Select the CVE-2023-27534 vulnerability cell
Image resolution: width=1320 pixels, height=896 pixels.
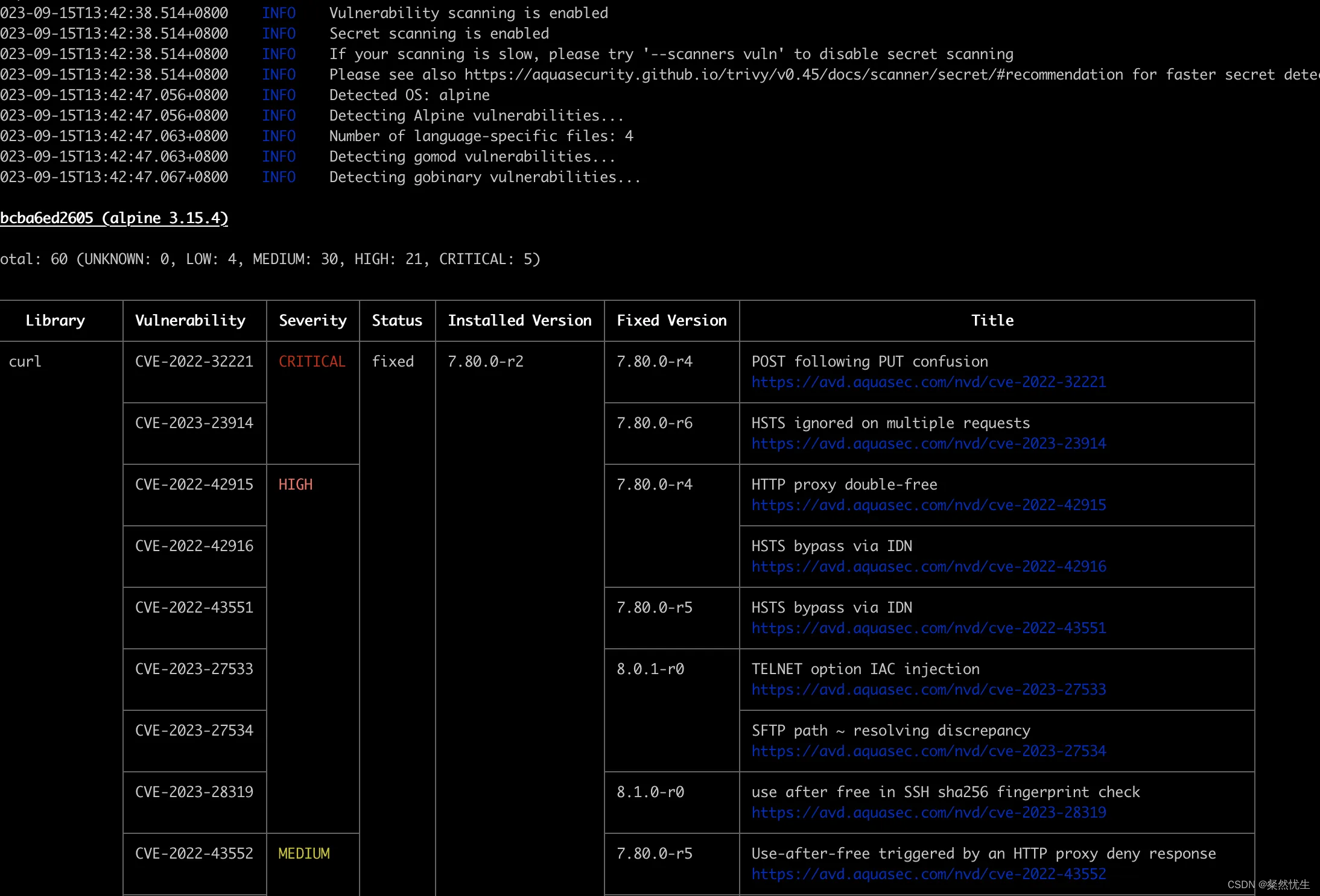click(194, 731)
